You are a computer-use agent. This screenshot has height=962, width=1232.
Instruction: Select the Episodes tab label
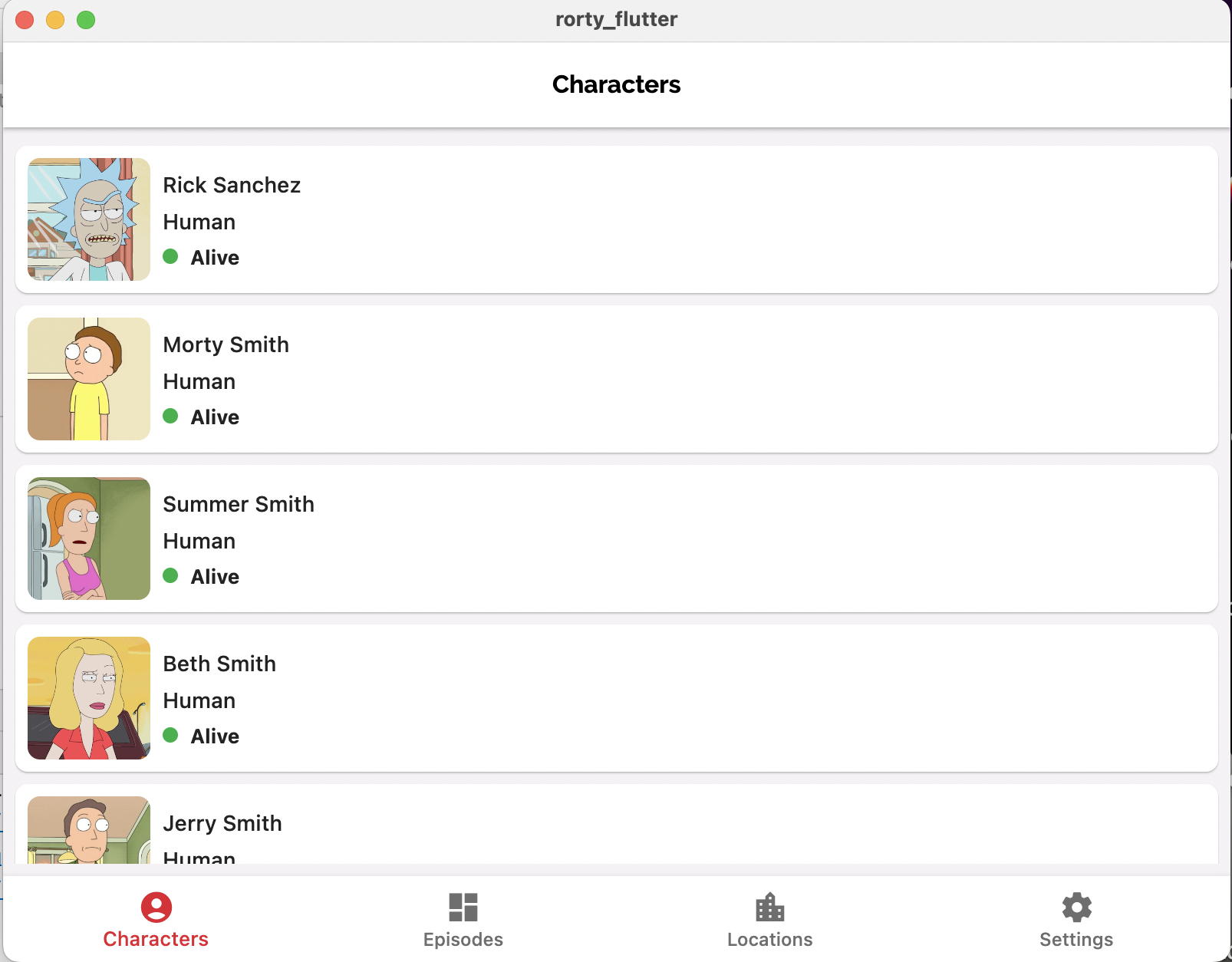463,940
